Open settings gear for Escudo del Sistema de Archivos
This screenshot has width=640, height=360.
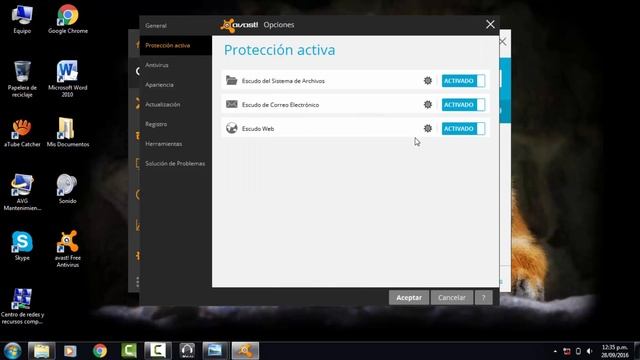(x=427, y=81)
